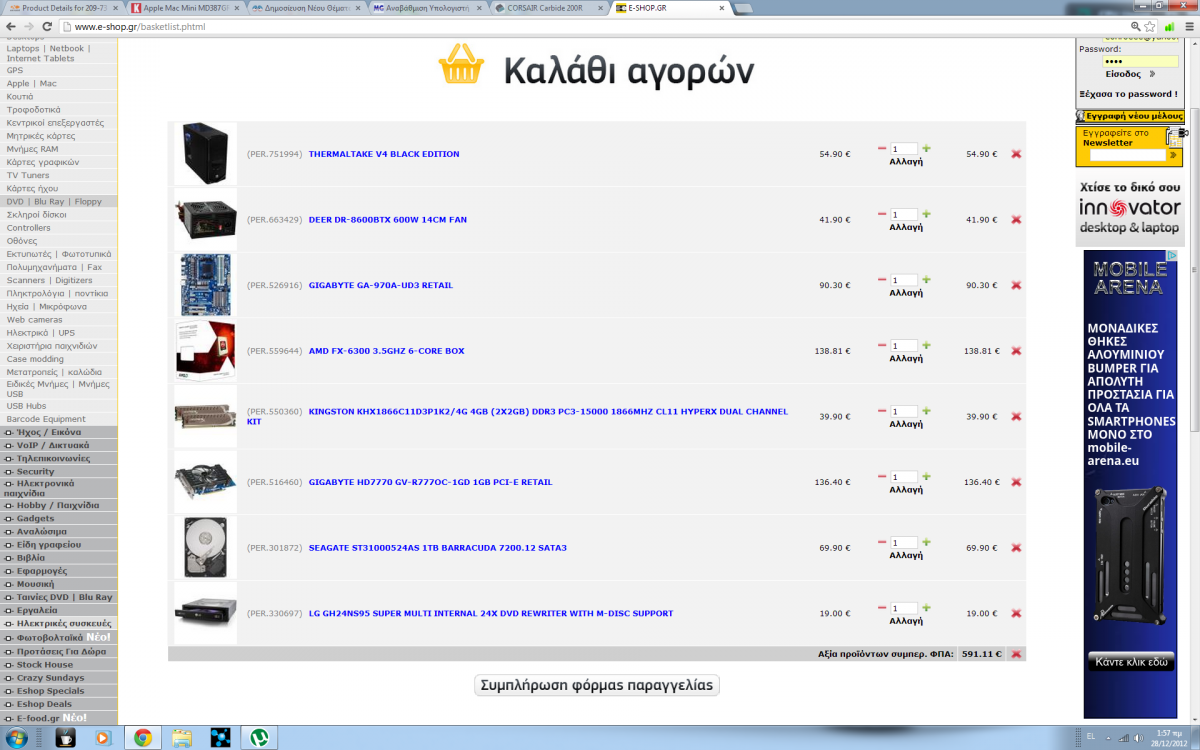The image size is (1200, 750).
Task: Expand Αναλώσιμα sidebar category
Action: pyautogui.click(x=59, y=531)
